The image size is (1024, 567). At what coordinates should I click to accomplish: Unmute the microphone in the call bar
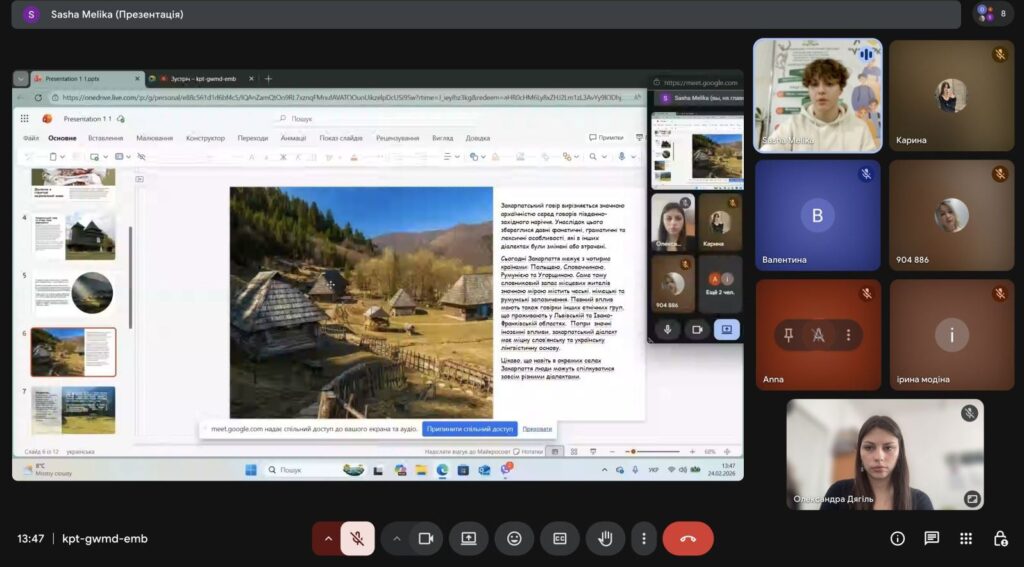(x=357, y=539)
